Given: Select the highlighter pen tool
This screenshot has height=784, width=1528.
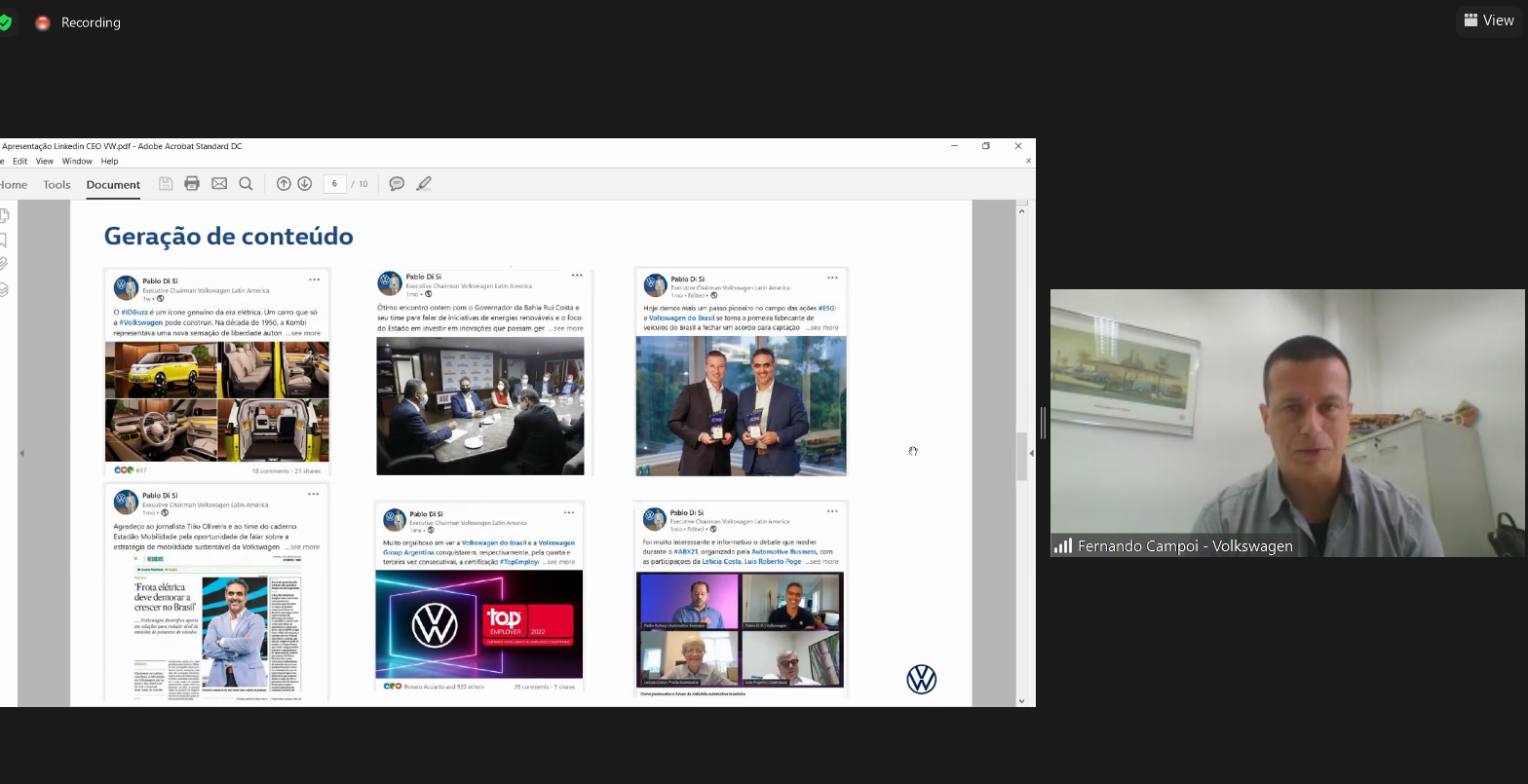Looking at the screenshot, I should 424,184.
